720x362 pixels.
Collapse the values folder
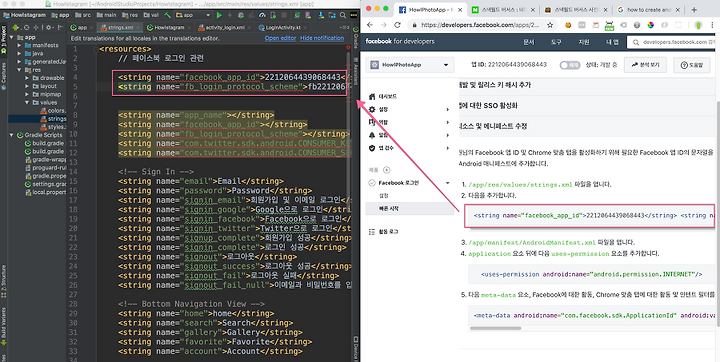(28, 102)
